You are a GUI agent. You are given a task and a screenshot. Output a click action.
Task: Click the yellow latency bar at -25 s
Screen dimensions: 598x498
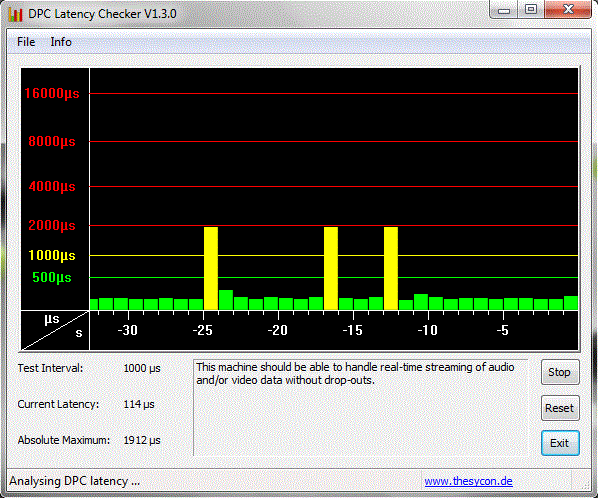[211, 268]
